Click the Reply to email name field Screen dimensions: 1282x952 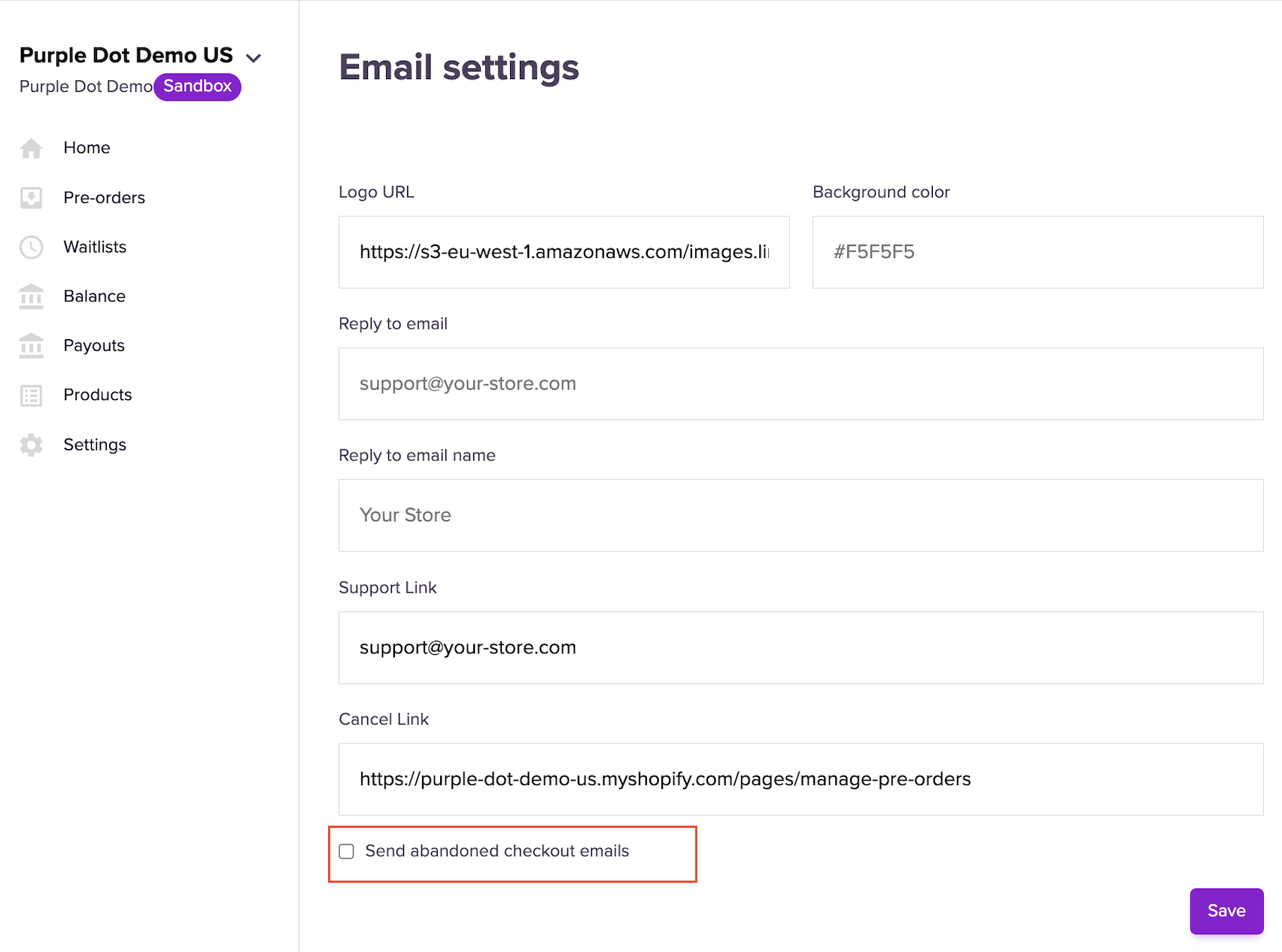[x=800, y=516]
